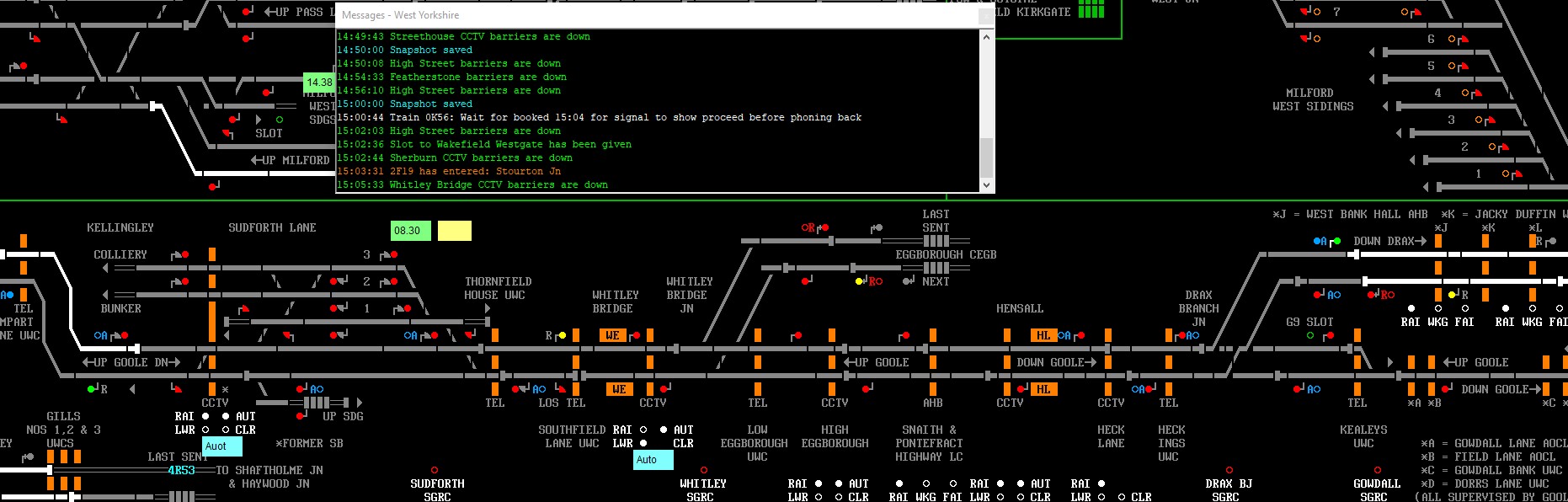Select message 'Streethouse CCTV barriers are down'
Image resolution: width=1568 pixels, height=502 pixels.
click(463, 37)
